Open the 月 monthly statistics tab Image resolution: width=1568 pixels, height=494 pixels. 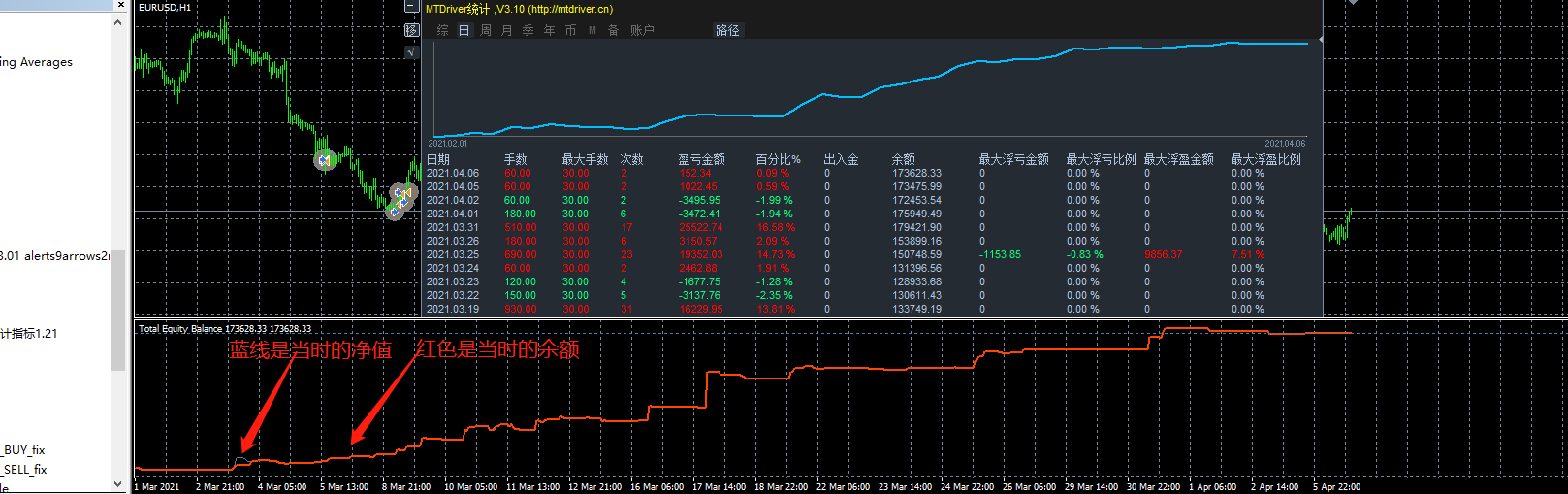(506, 31)
